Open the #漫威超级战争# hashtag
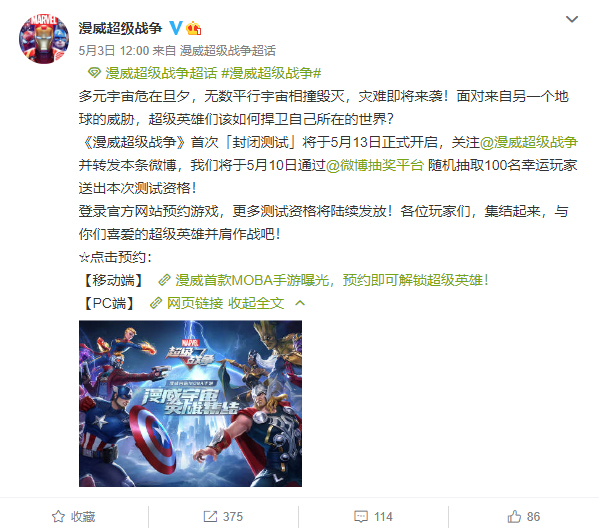The width and height of the screenshot is (599, 532). (271, 73)
